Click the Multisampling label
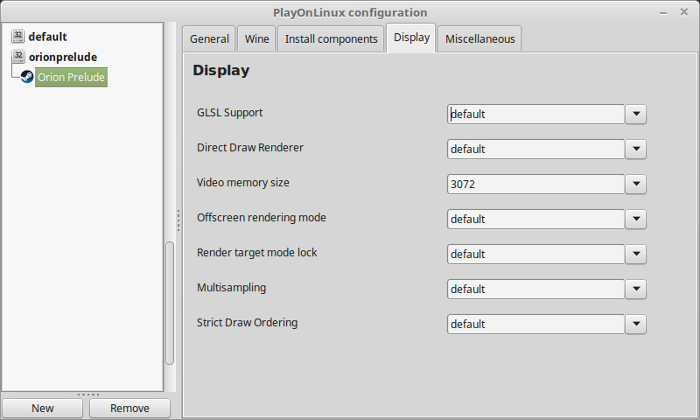700x420 pixels. click(x=231, y=287)
